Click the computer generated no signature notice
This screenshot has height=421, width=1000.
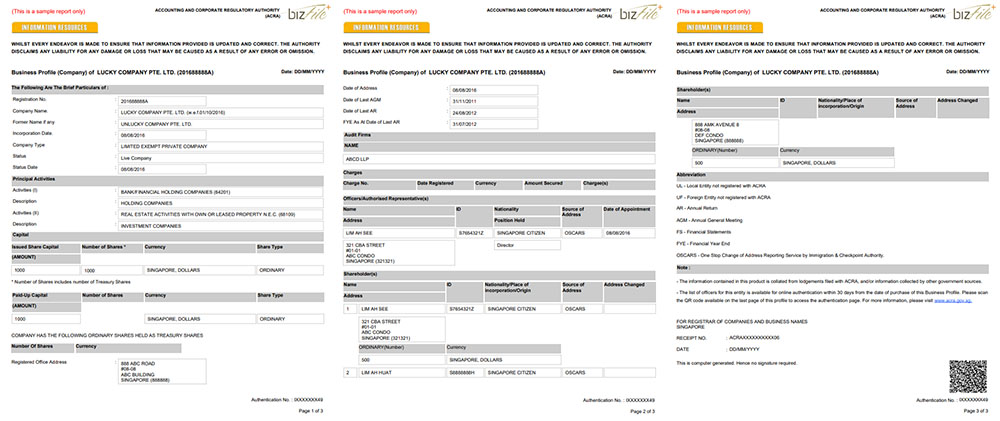(737, 363)
